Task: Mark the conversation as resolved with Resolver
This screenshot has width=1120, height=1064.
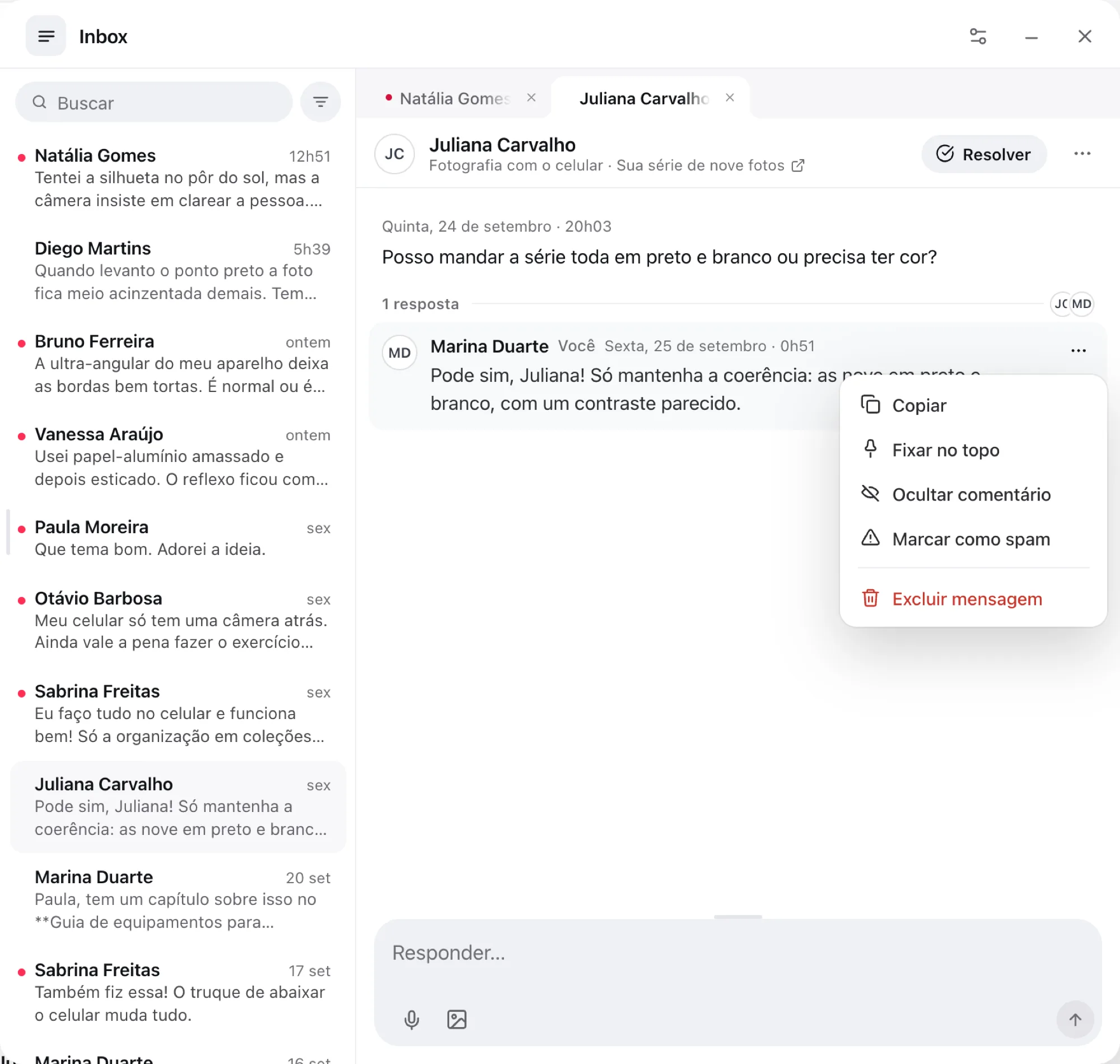Action: 984,153
